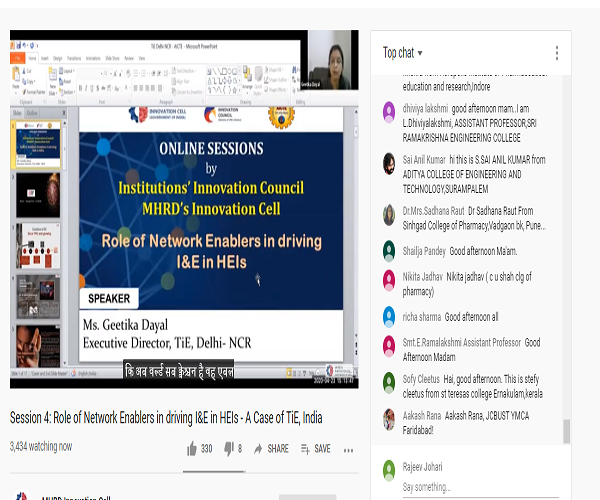
Task: Click the PowerPoint Slide Show tab
Action: (112, 58)
